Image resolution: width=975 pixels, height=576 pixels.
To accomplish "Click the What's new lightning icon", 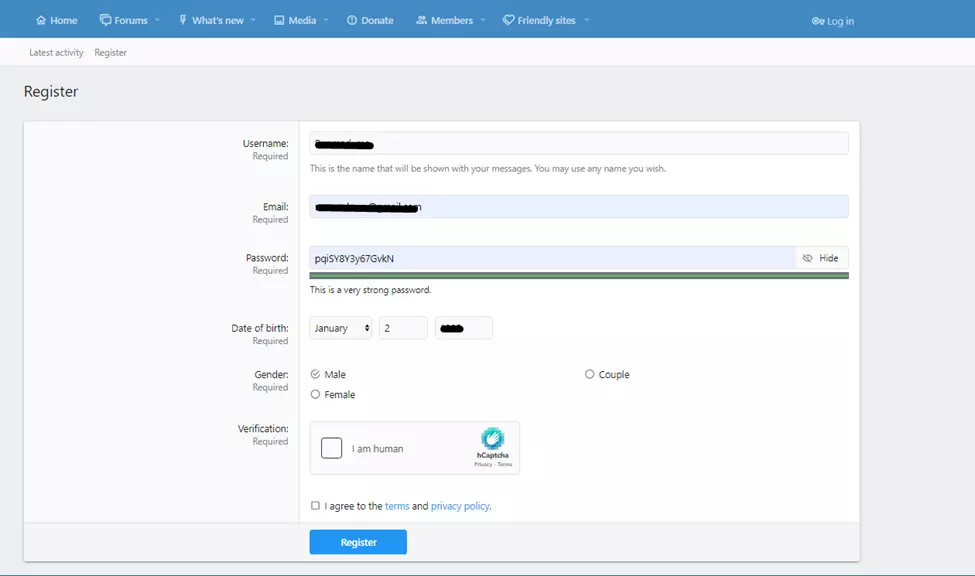I will click(x=183, y=21).
